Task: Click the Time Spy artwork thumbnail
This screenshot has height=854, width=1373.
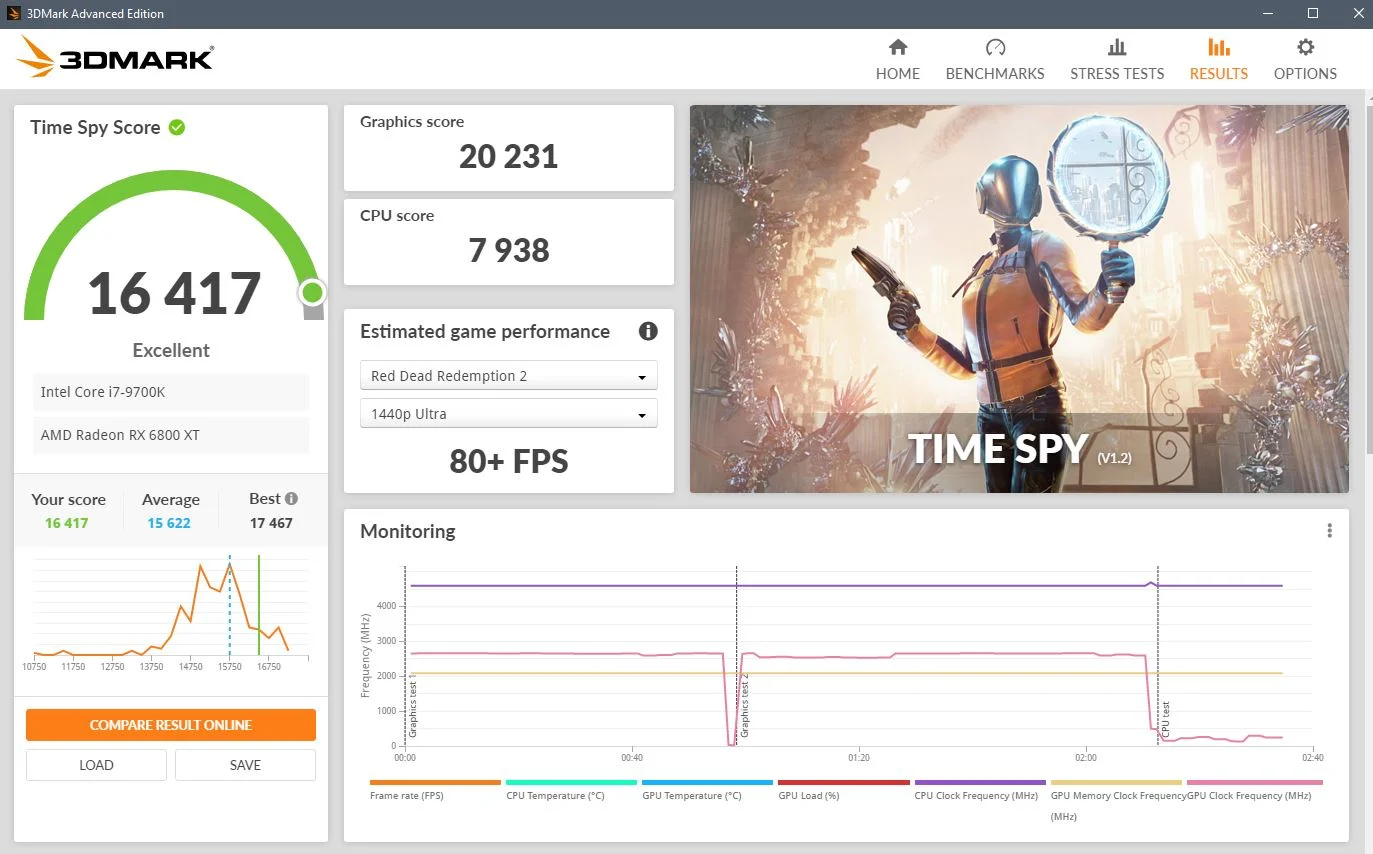Action: (1019, 299)
